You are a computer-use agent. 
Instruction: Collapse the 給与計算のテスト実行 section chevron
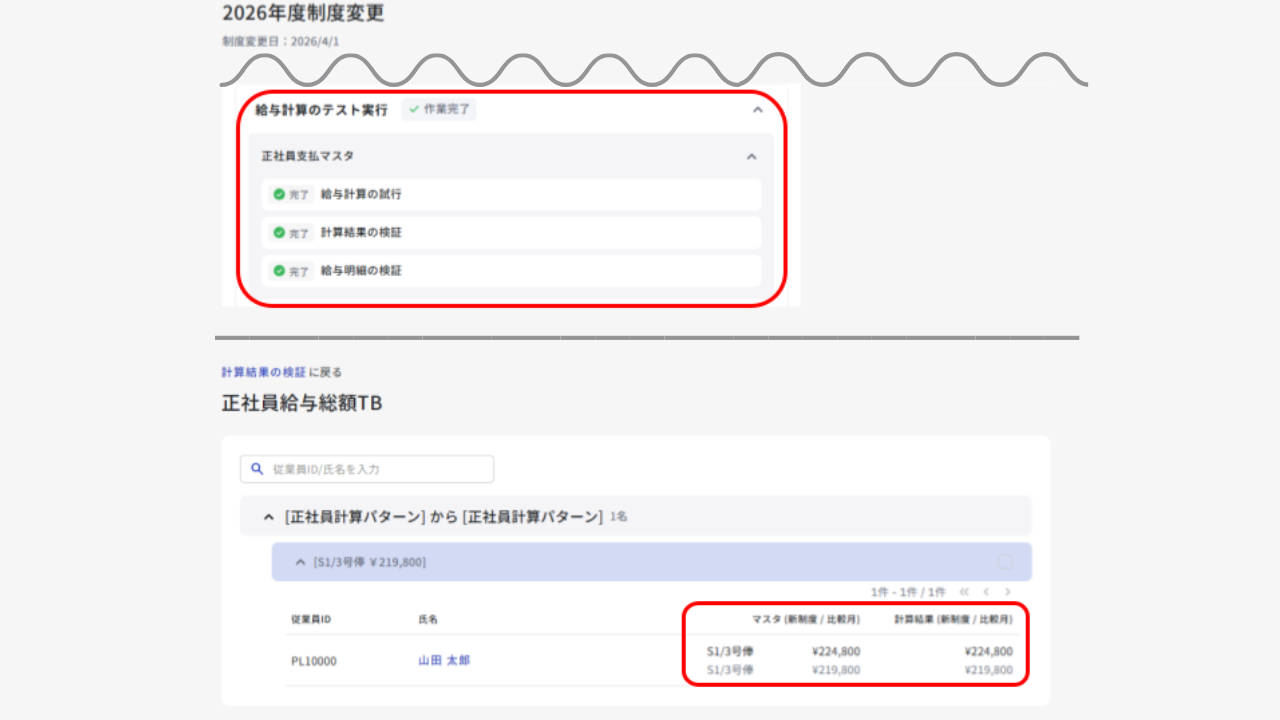(757, 110)
